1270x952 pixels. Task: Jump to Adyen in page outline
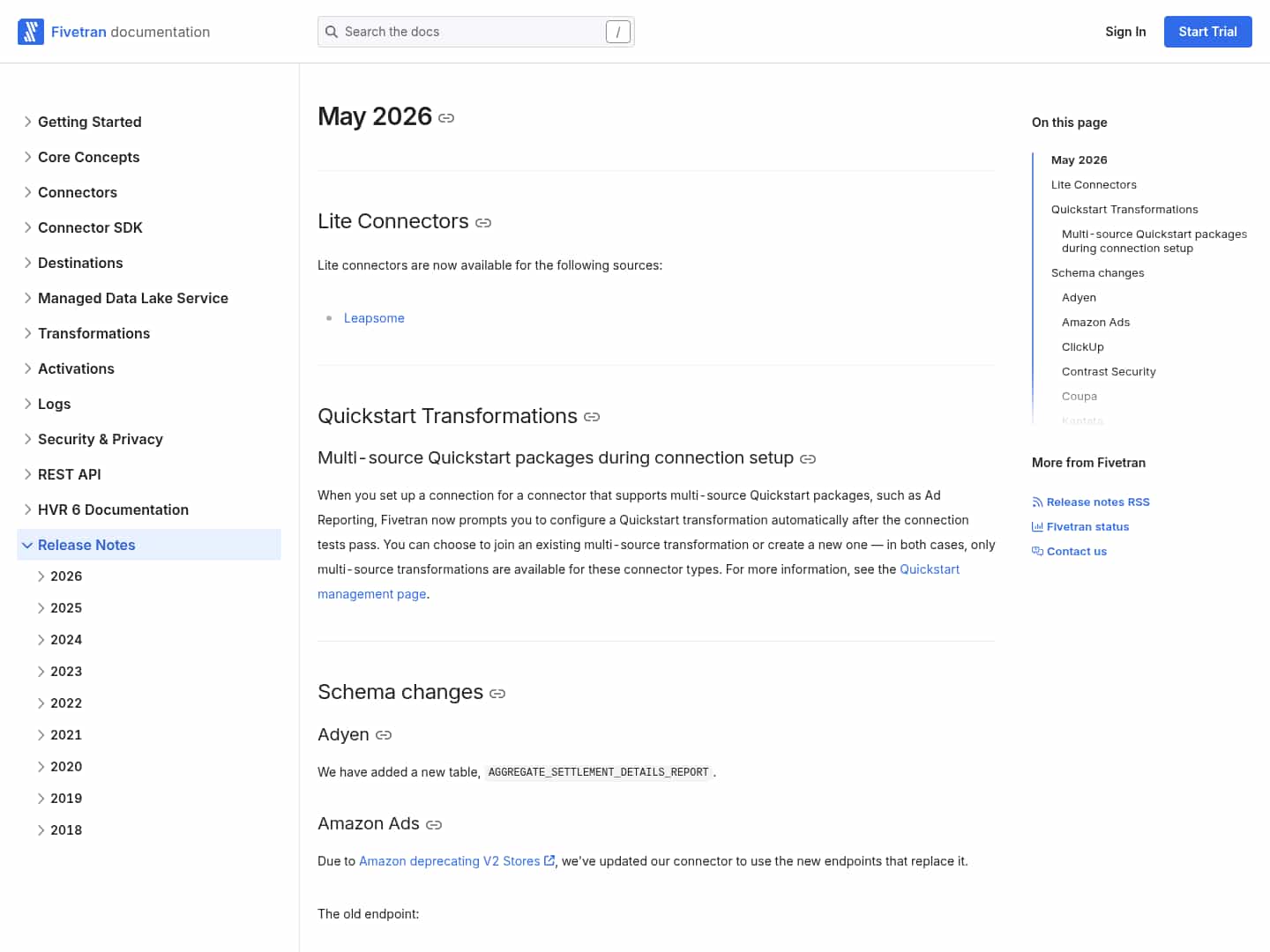point(1079,297)
